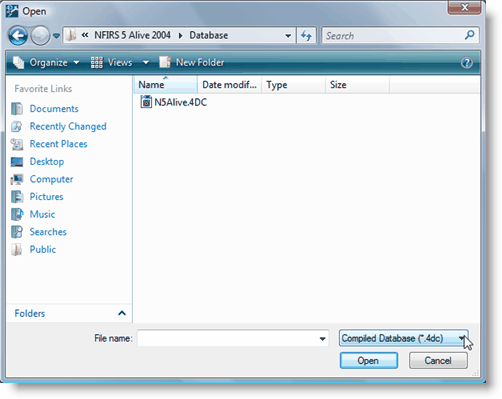Viewport: 502px width, 399px height.
Task: Select NFIRS 5 Alive 2004 breadcrumb
Action: pyautogui.click(x=132, y=35)
